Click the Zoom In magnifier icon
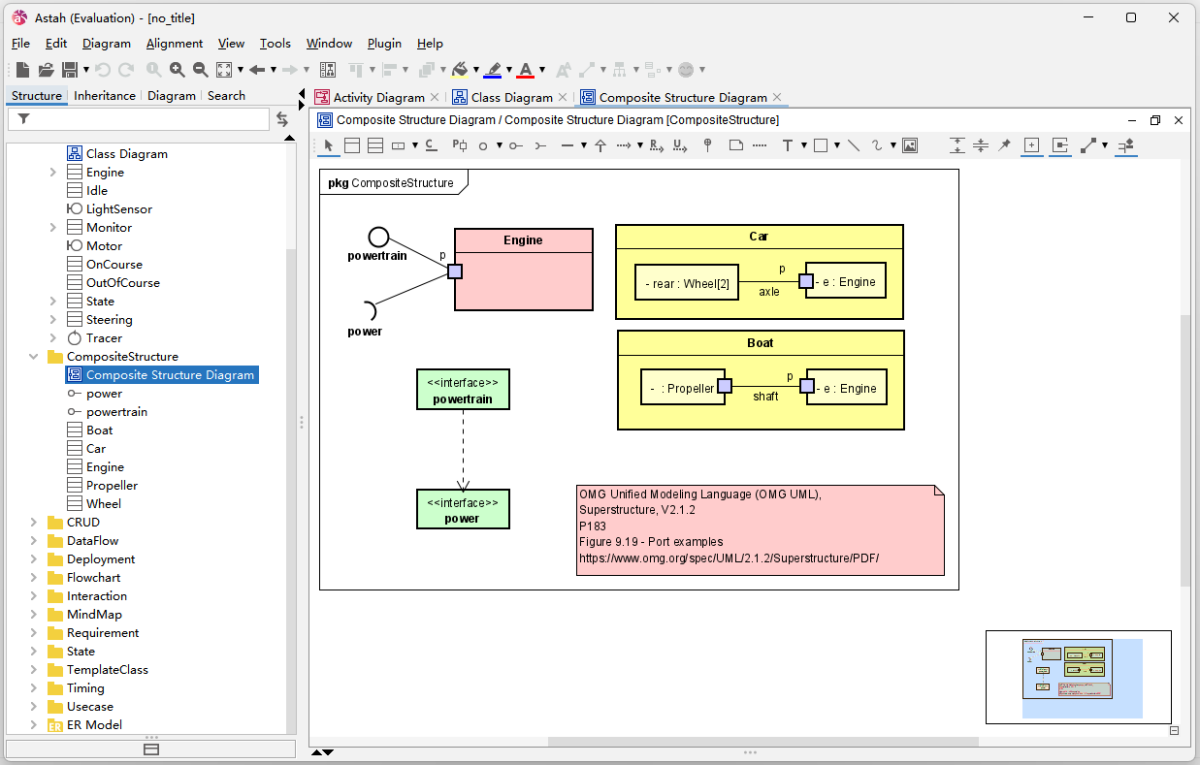The width and height of the screenshot is (1200, 765). (177, 70)
